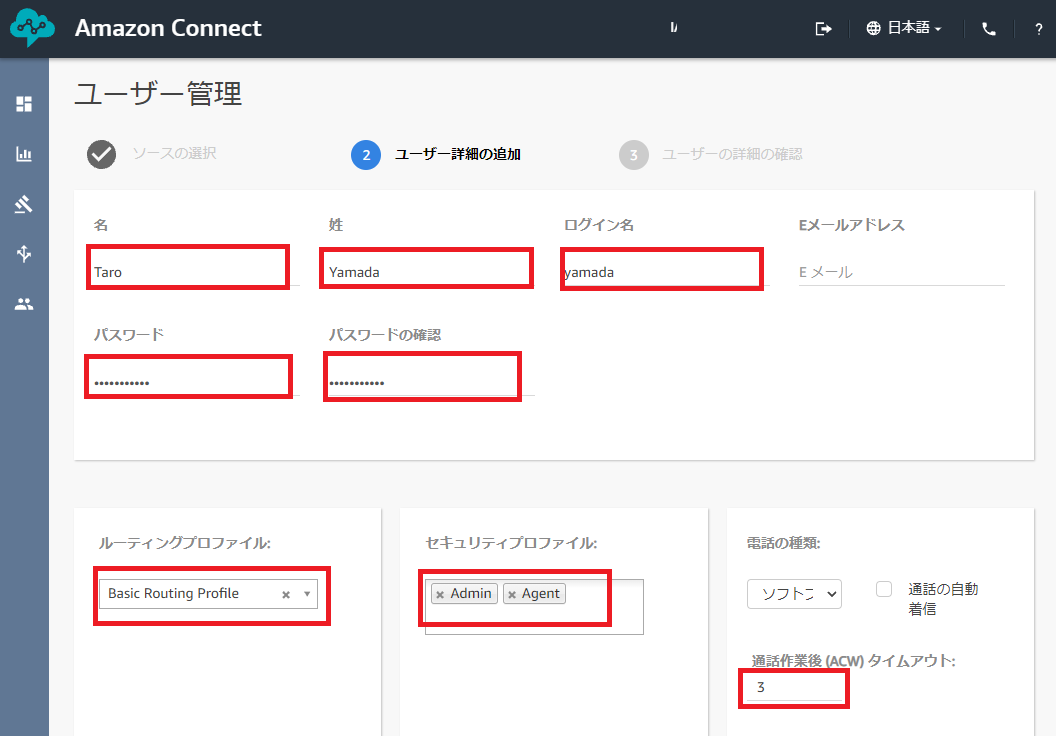The height and width of the screenshot is (736, 1056).
Task: Clear the Basic Routing Profile selection
Action: coord(286,595)
